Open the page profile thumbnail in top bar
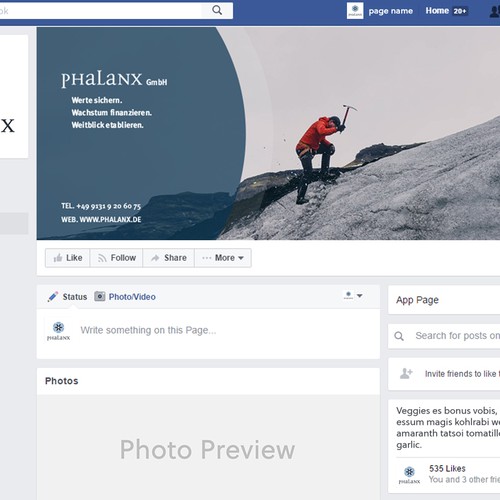 tap(355, 11)
